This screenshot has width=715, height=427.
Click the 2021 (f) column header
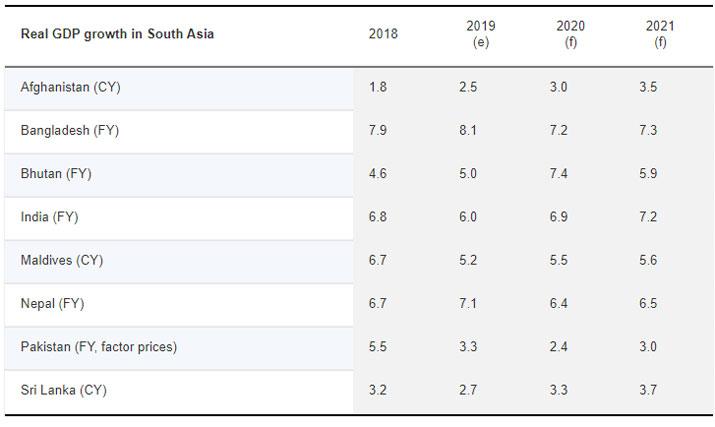click(x=660, y=34)
